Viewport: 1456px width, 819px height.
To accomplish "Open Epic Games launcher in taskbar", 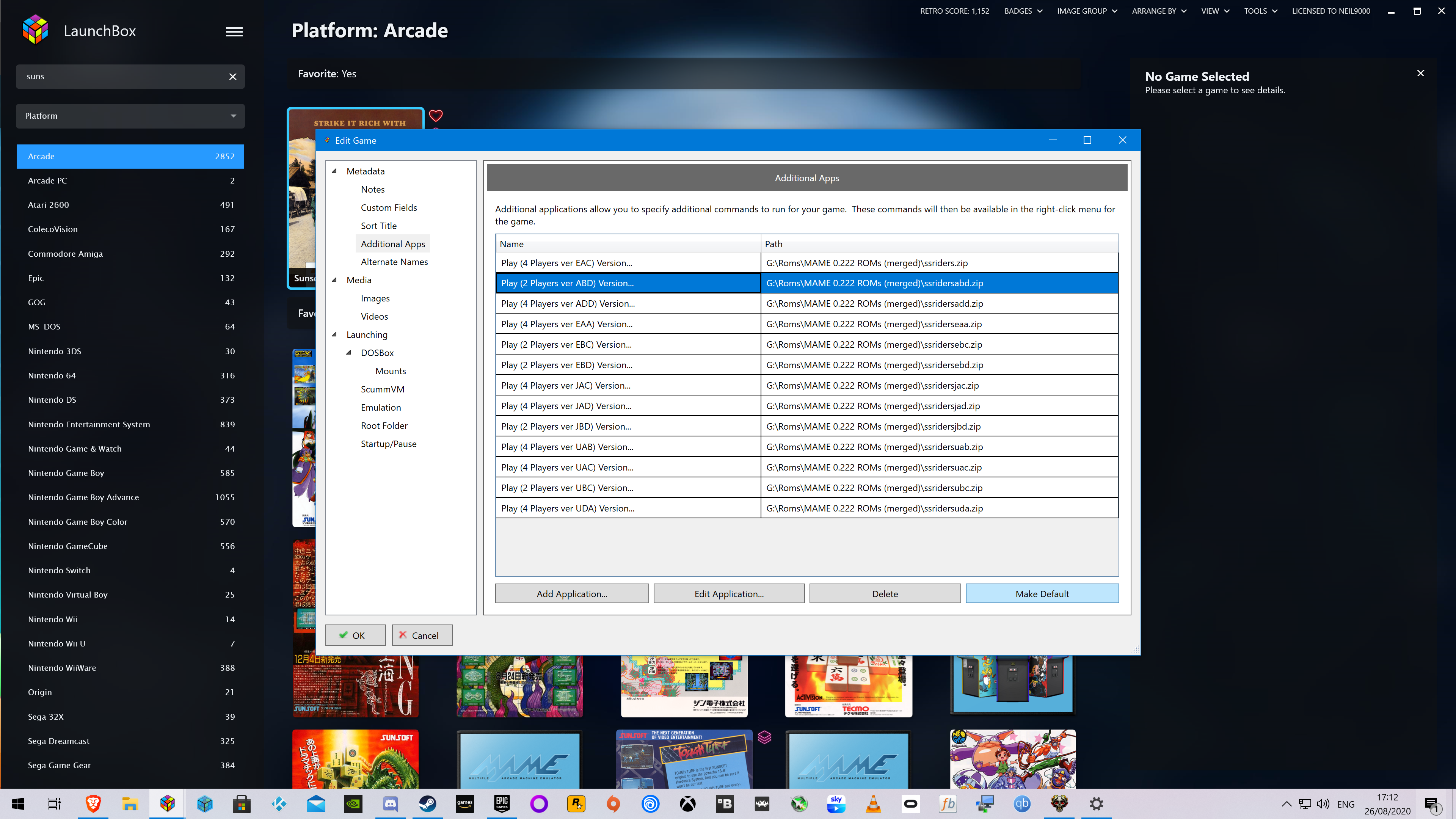I will [502, 803].
